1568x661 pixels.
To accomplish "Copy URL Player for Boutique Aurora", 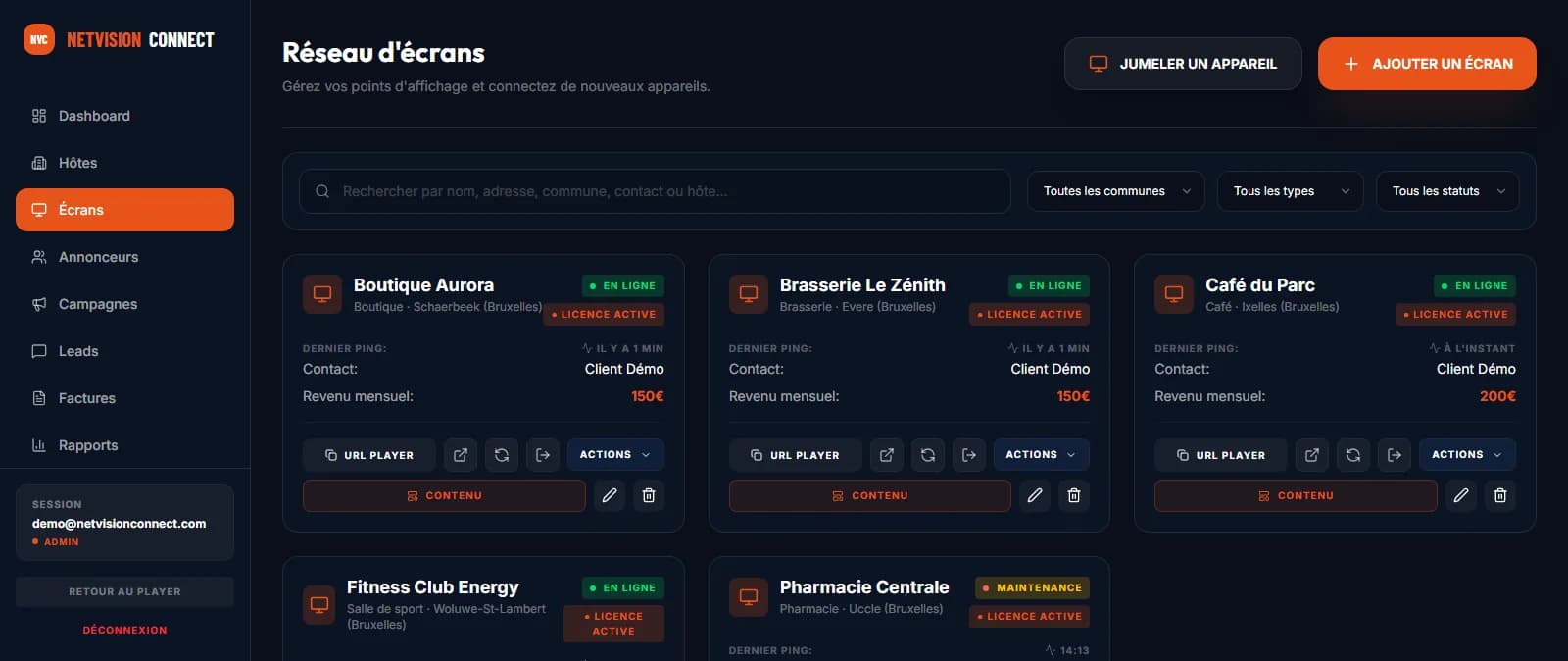I will coord(369,455).
